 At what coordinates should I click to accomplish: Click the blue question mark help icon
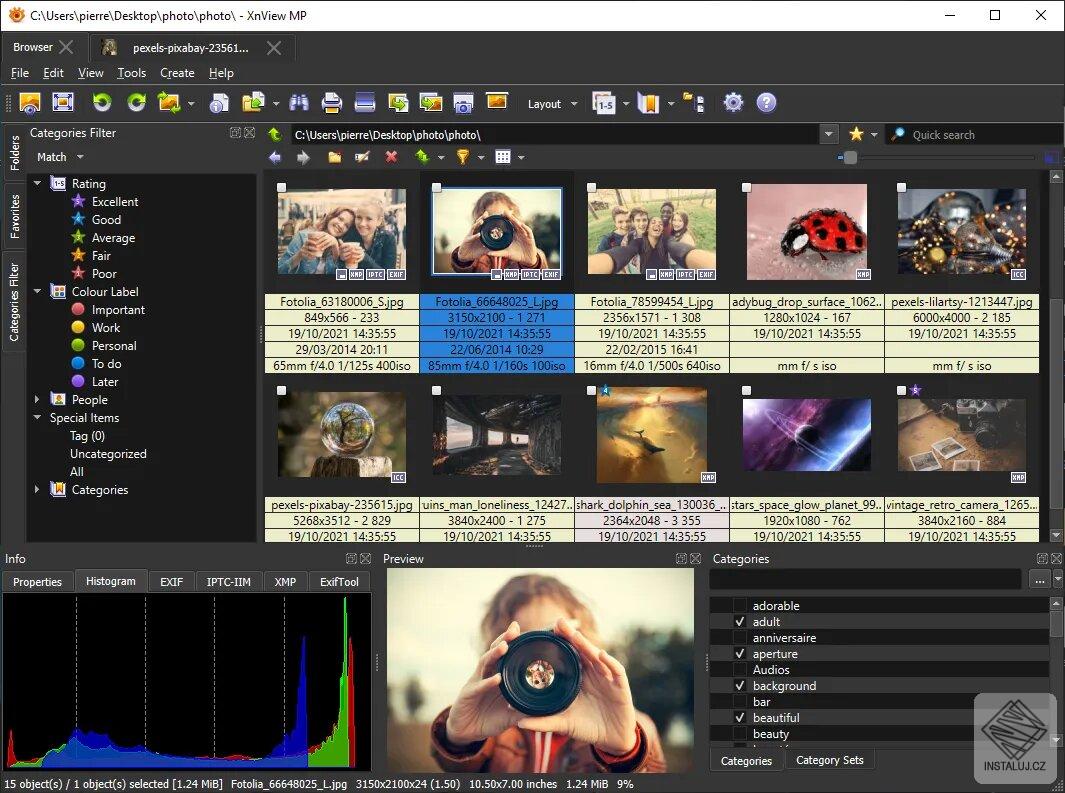766,103
